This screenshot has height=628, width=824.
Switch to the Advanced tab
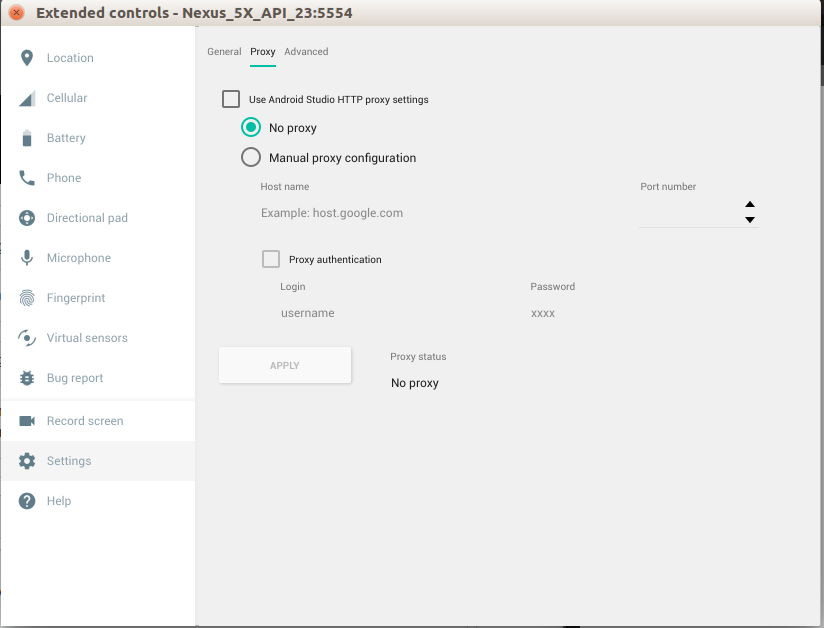306,52
